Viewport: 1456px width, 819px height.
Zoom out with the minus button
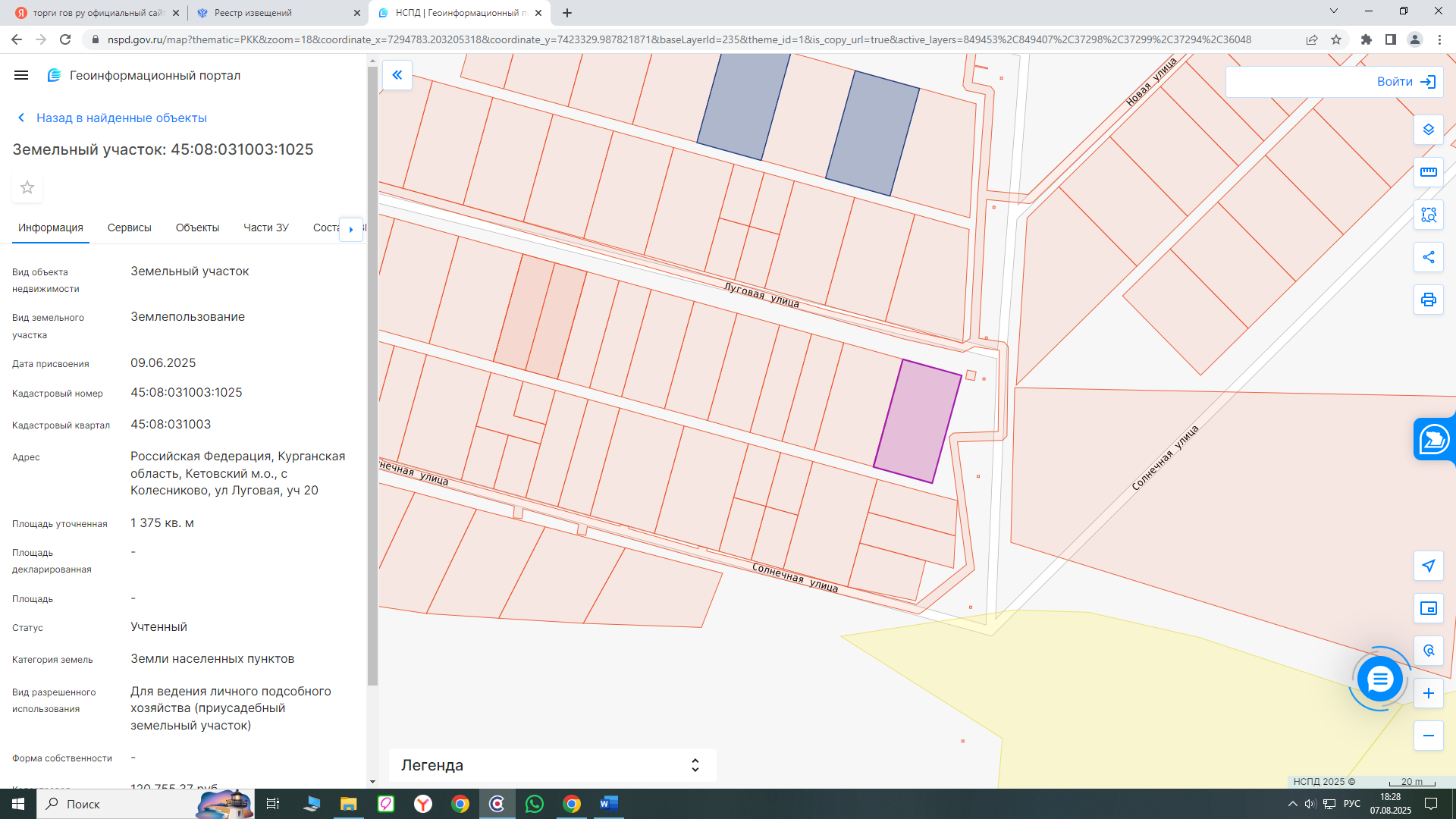coord(1428,736)
